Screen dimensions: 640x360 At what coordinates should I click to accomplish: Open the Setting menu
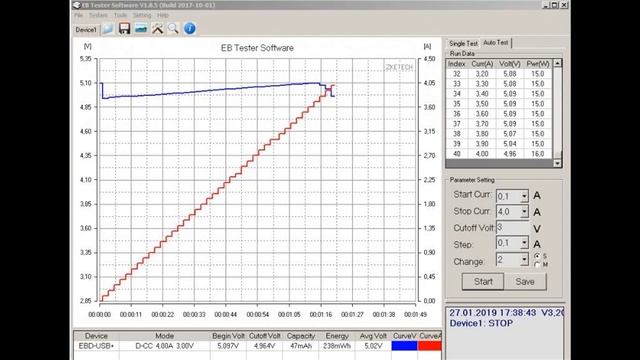click(x=142, y=15)
